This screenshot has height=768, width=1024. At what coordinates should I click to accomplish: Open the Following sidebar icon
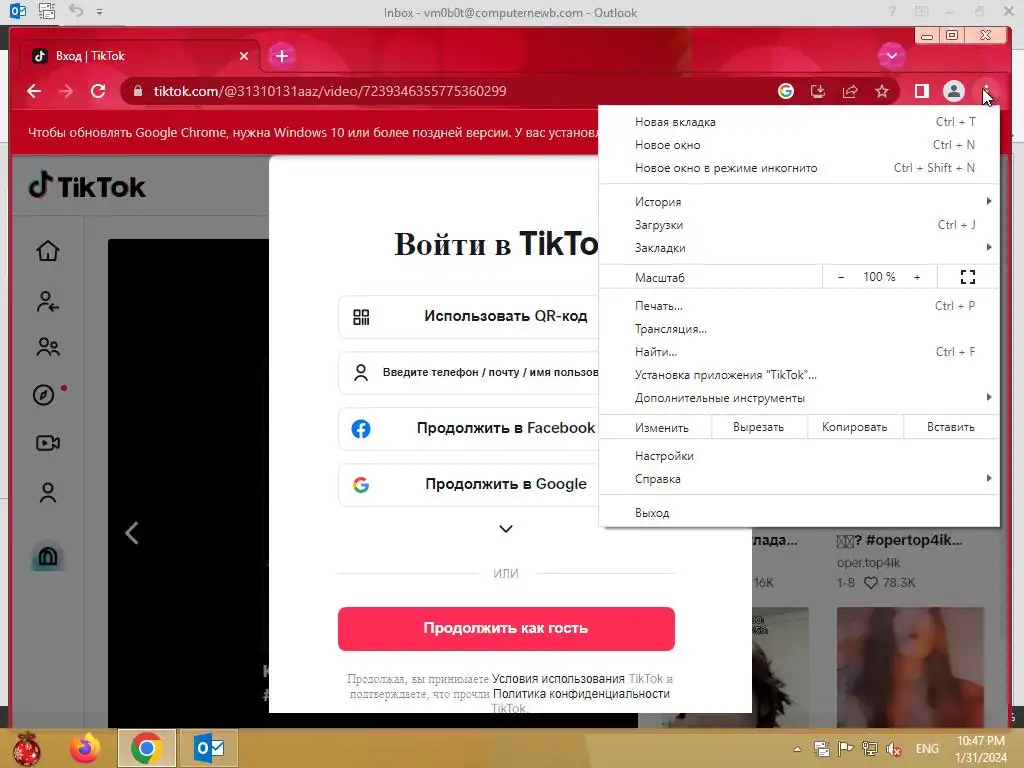tap(48, 301)
